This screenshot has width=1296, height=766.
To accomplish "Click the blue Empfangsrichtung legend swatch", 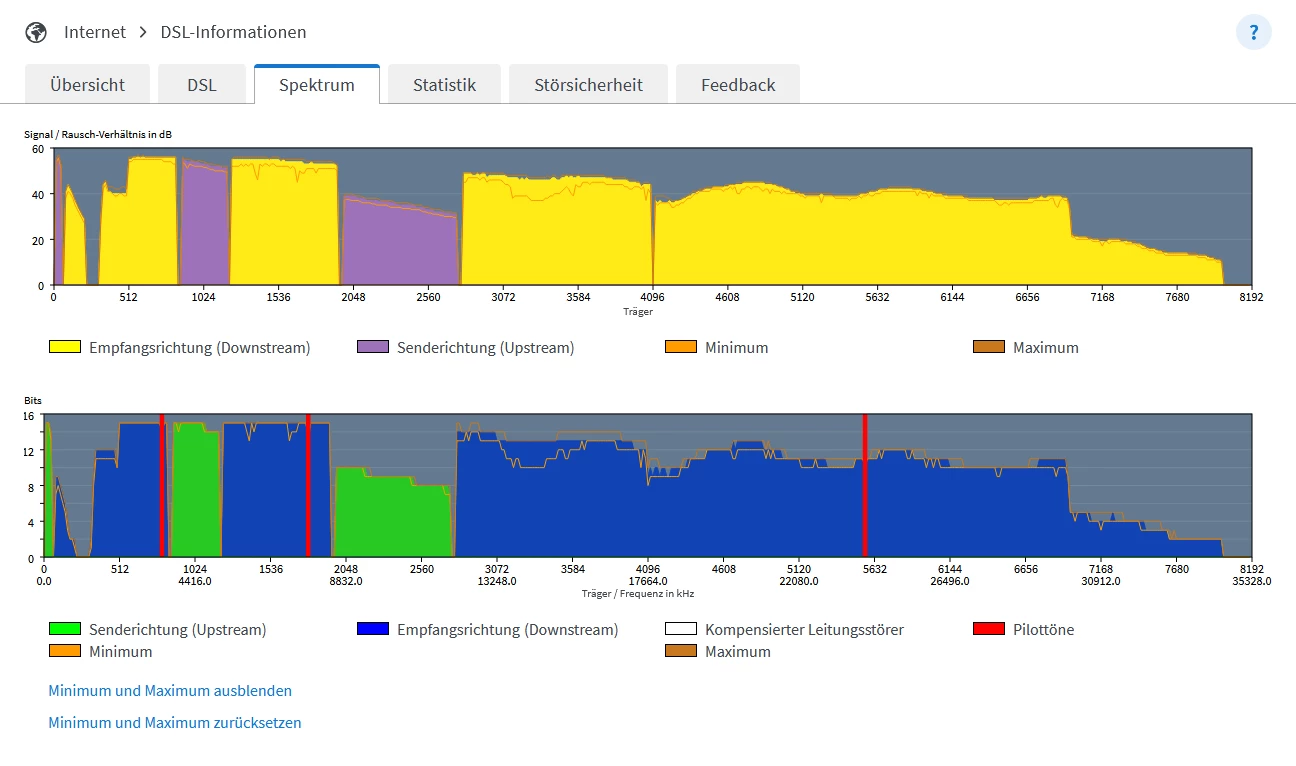I will click(373, 630).
